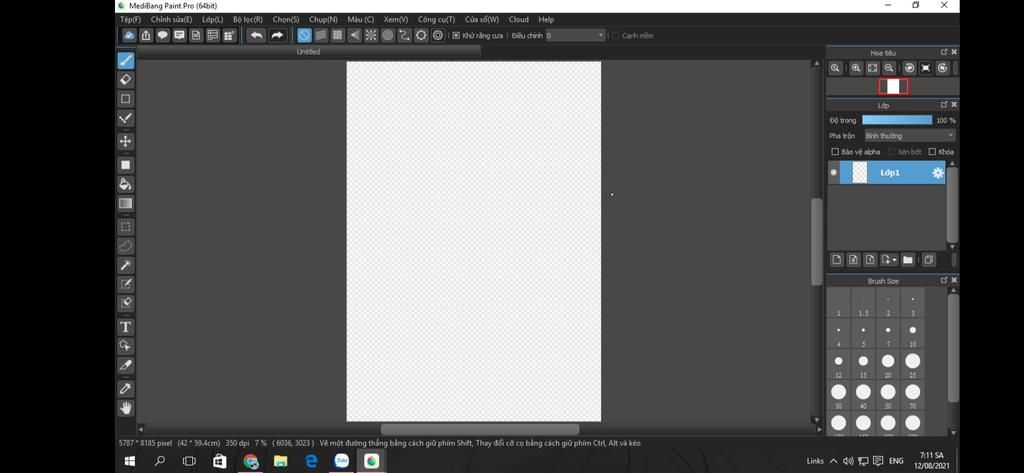Open the Chỉnh sửa(E) menu
Image resolution: width=1024 pixels, height=473 pixels.
(x=172, y=20)
